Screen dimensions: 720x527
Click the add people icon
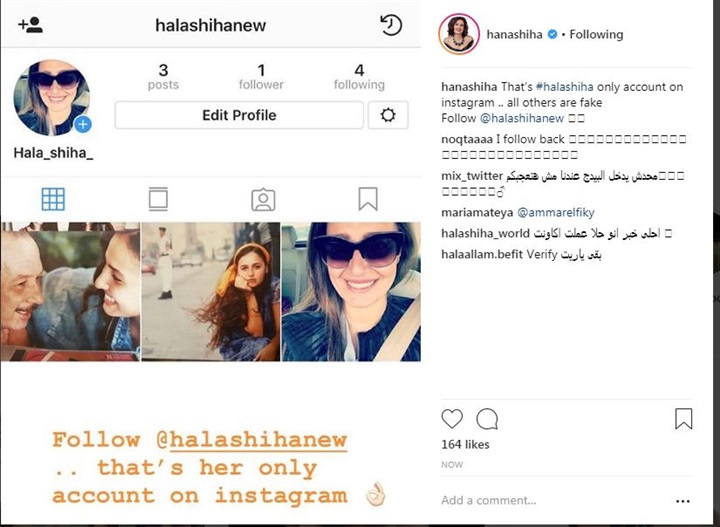[x=30, y=25]
